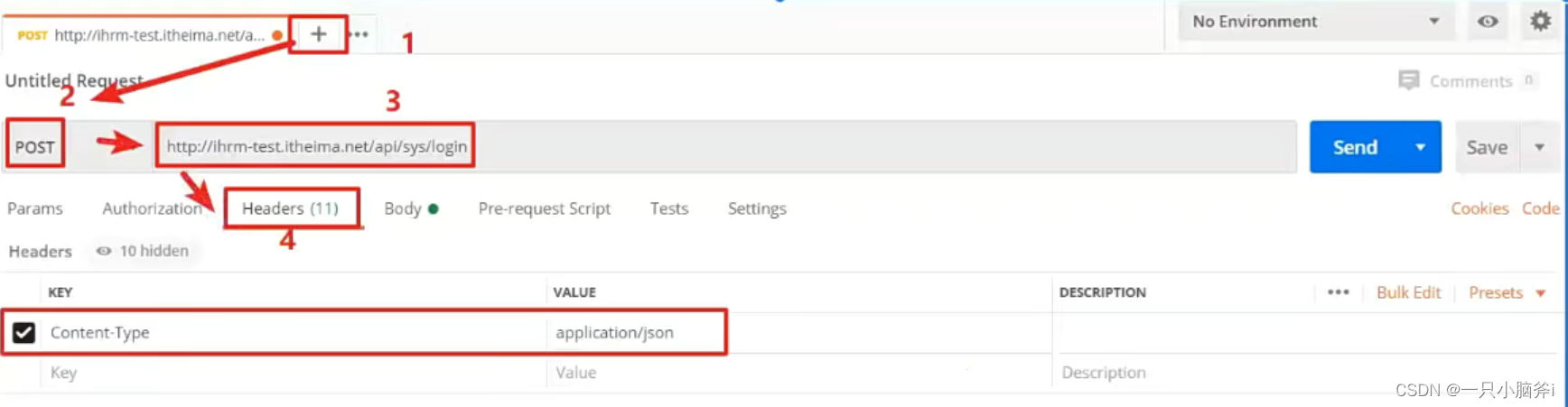Open the Presets dropdown
This screenshot has width=1568, height=407.
coord(1507,292)
